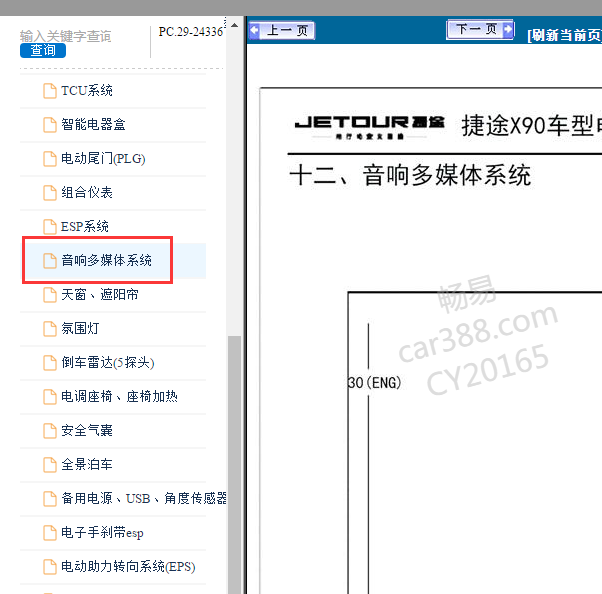Click the document icon beside 安全气囊
The height and width of the screenshot is (594, 602).
[x=50, y=430]
